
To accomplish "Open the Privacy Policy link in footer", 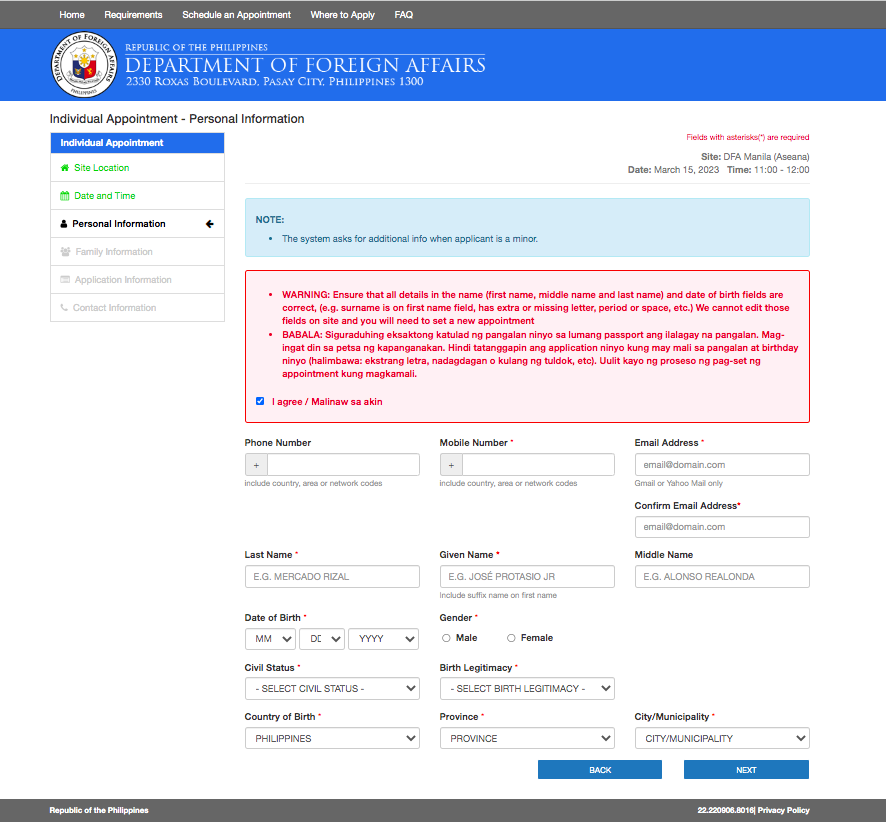I will pos(784,810).
